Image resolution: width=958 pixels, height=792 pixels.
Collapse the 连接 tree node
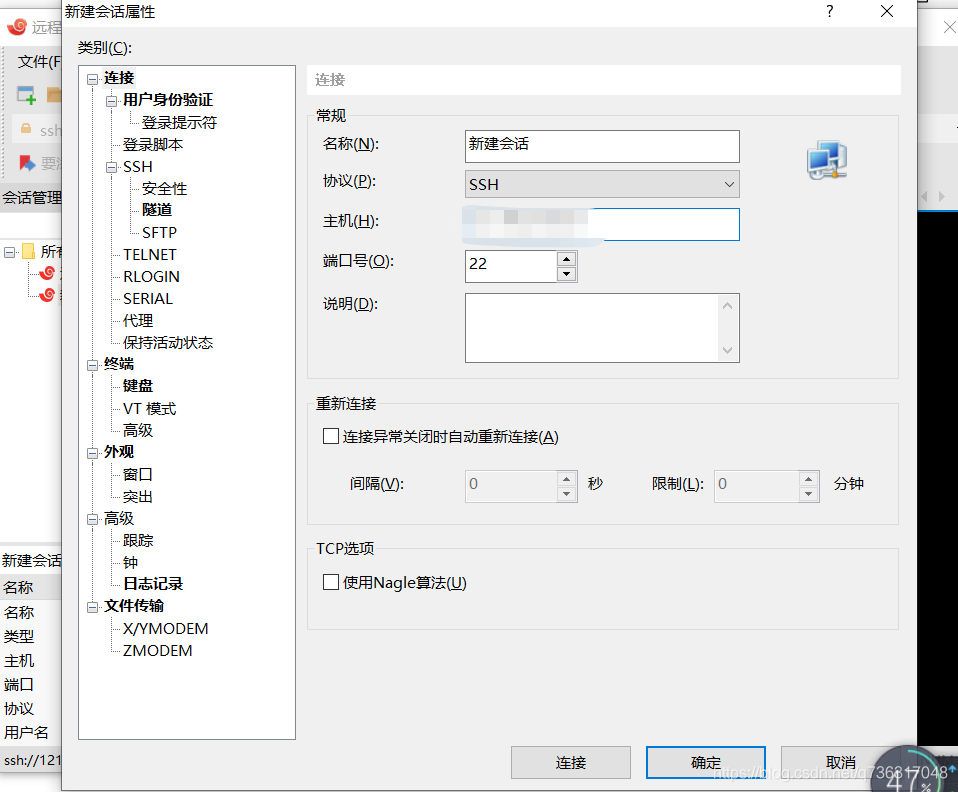(x=92, y=79)
